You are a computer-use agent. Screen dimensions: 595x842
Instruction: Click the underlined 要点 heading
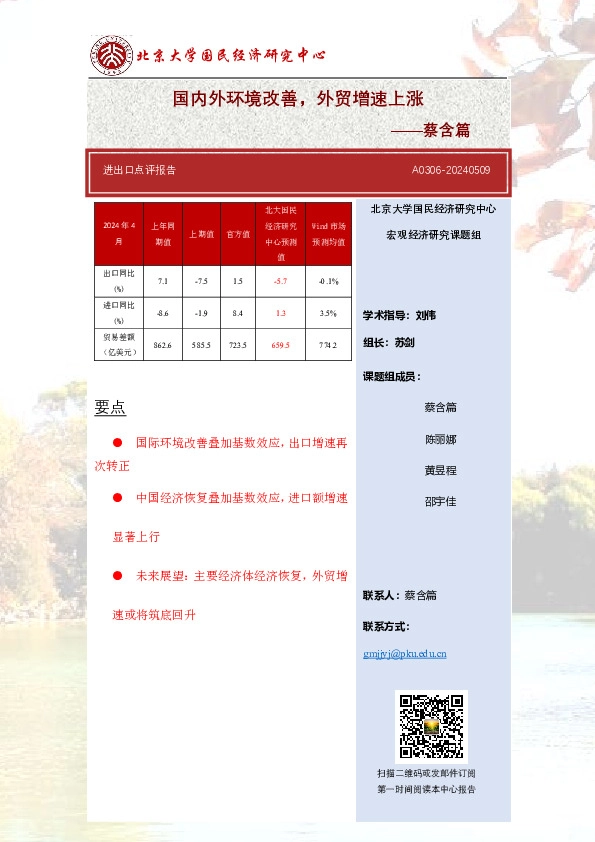click(110, 407)
